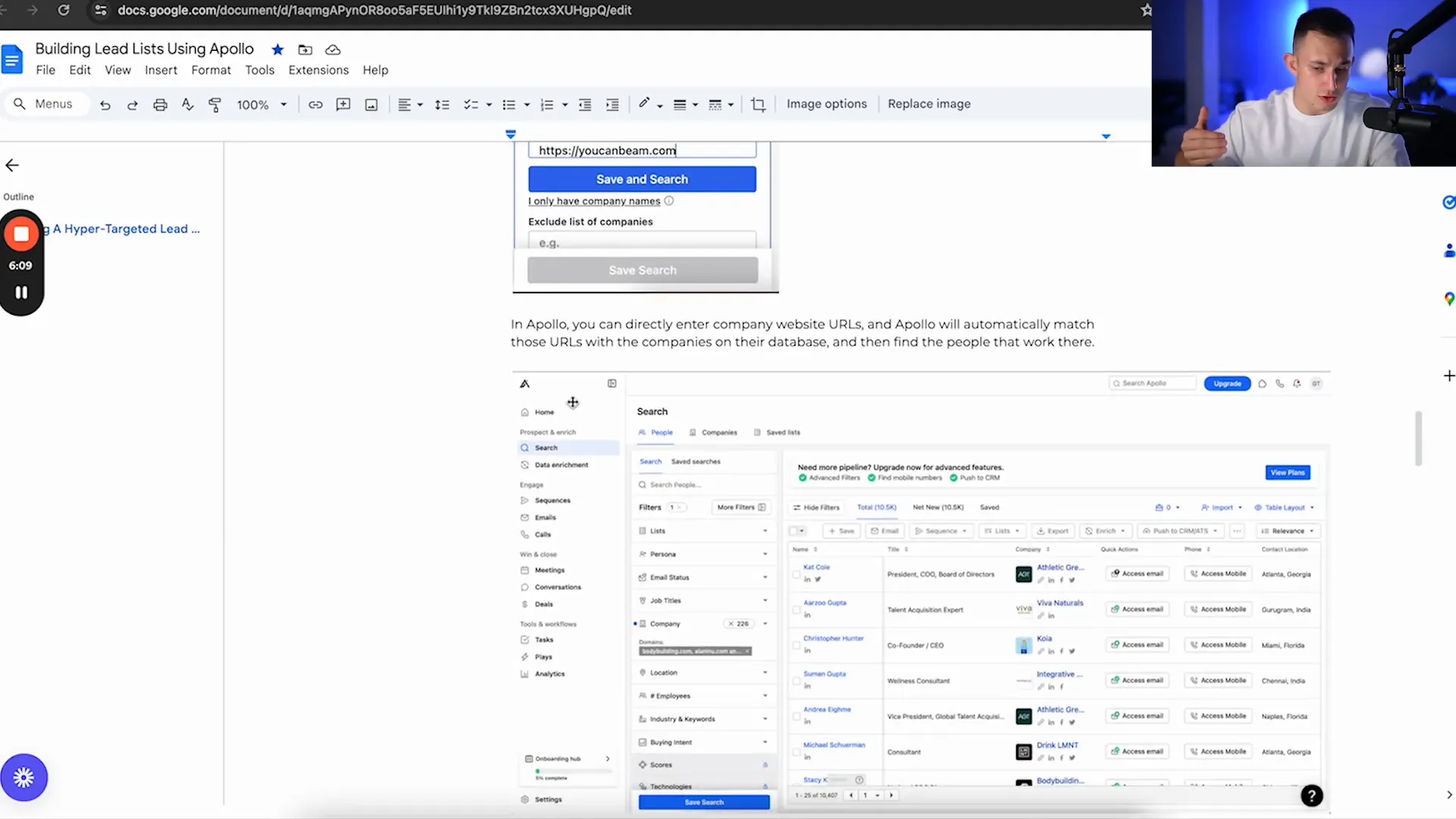Click the numbered list icon

[547, 105]
